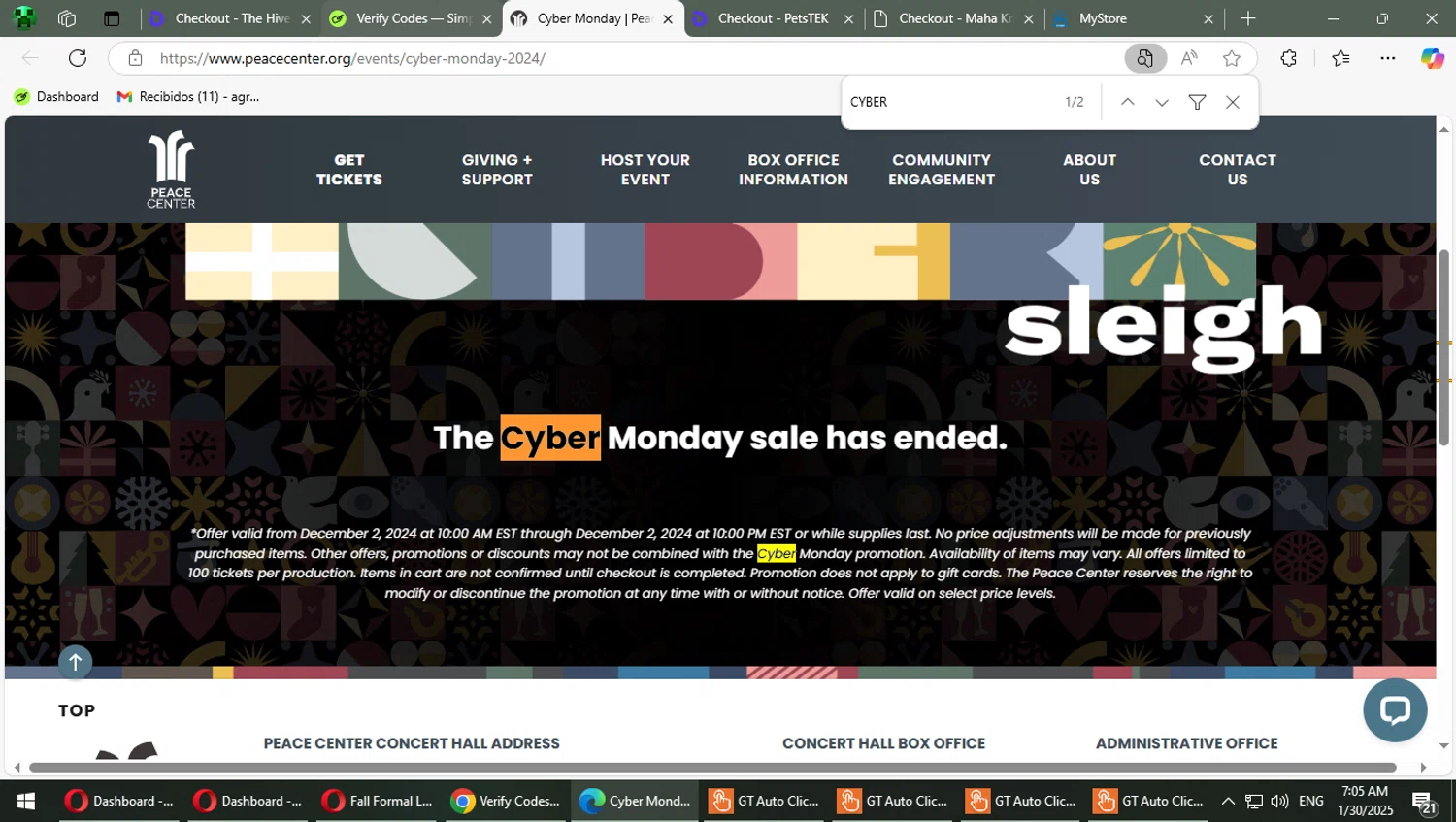Click the find-on-page search field
Image resolution: width=1456 pixels, height=822 pixels.
(x=951, y=102)
